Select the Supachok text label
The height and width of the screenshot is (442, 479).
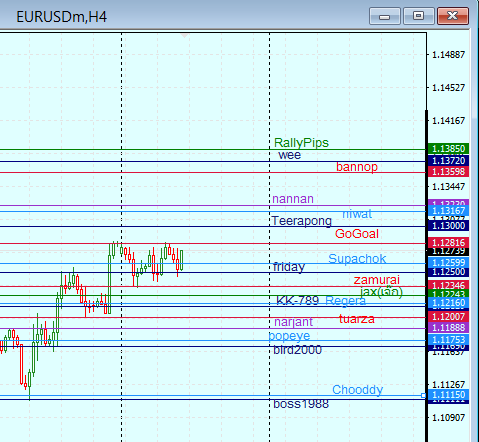pos(357,259)
